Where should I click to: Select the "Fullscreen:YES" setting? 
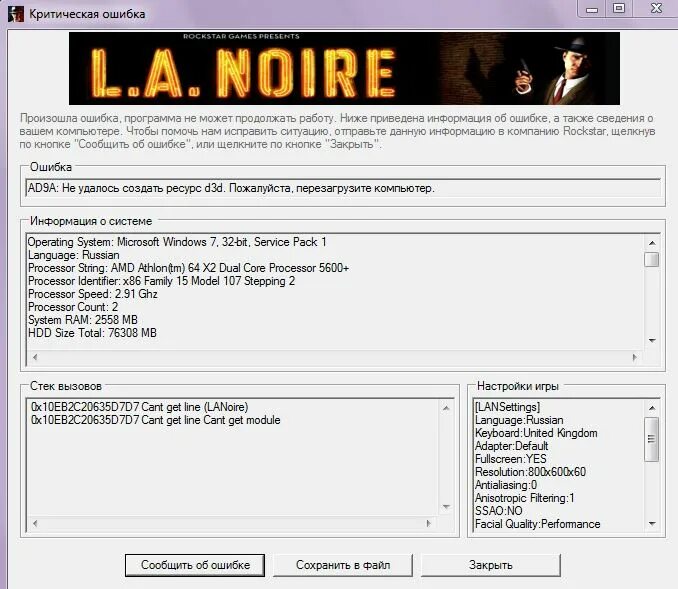511,459
